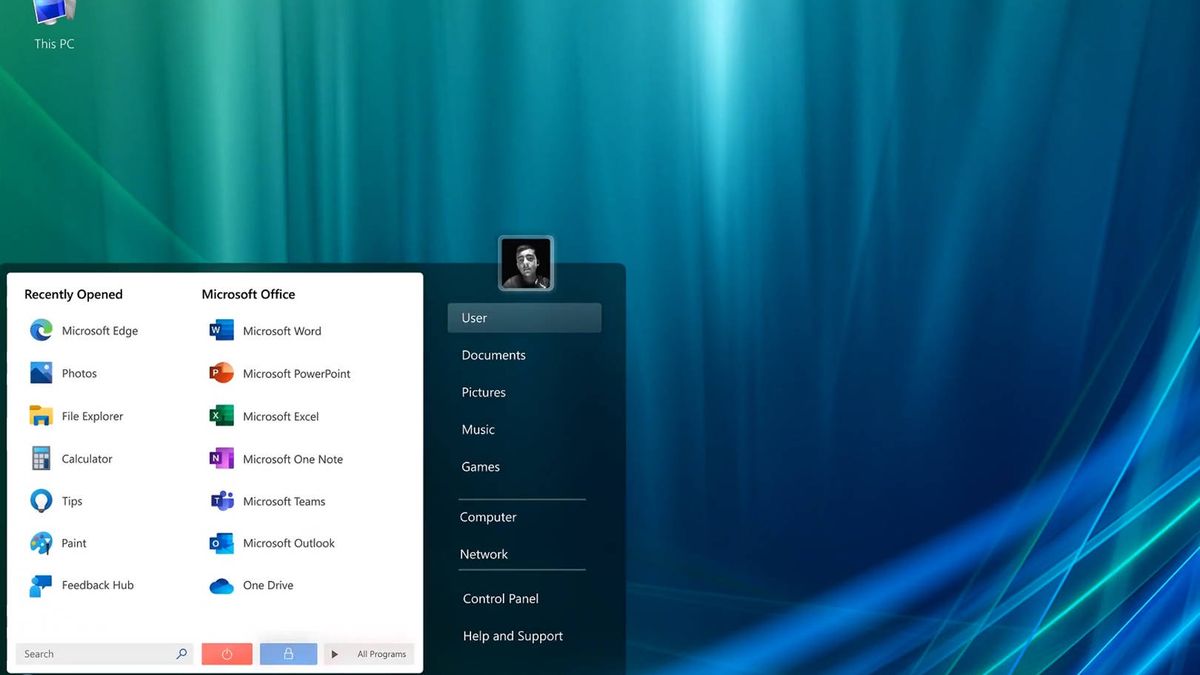Viewport: 1200px width, 675px height.
Task: Click the 'File Explorer' label
Action: (93, 416)
